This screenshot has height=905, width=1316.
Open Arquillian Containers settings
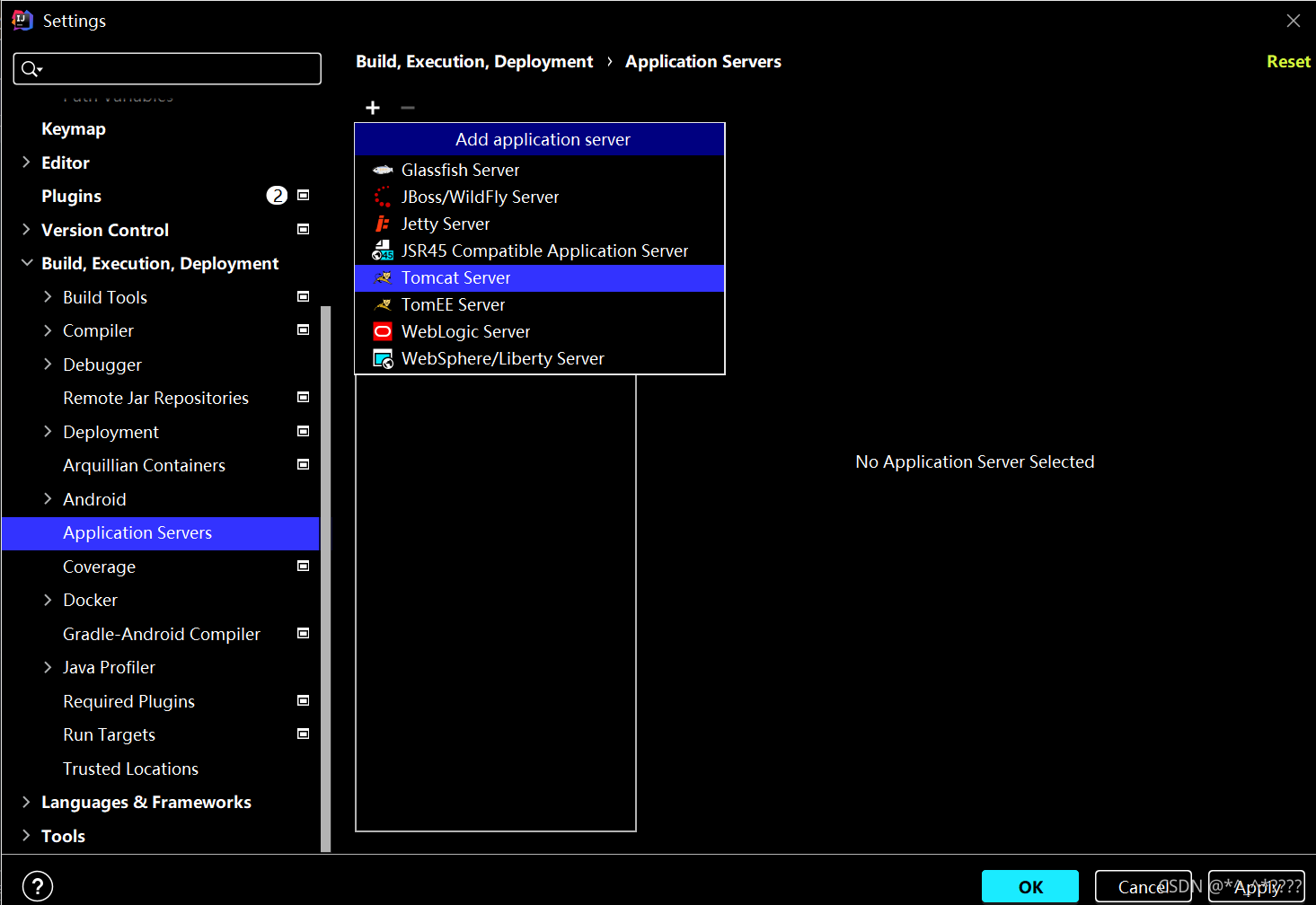pos(144,465)
